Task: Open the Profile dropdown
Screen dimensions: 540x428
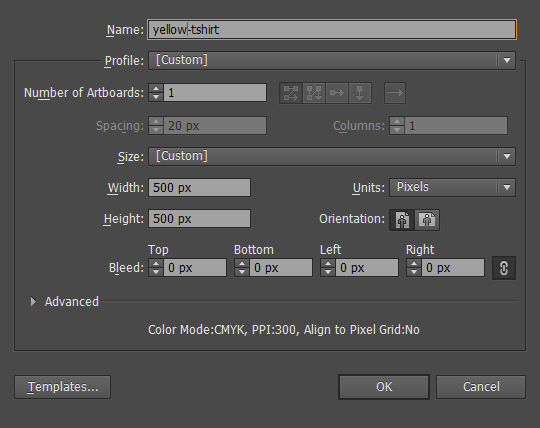Action: click(332, 61)
